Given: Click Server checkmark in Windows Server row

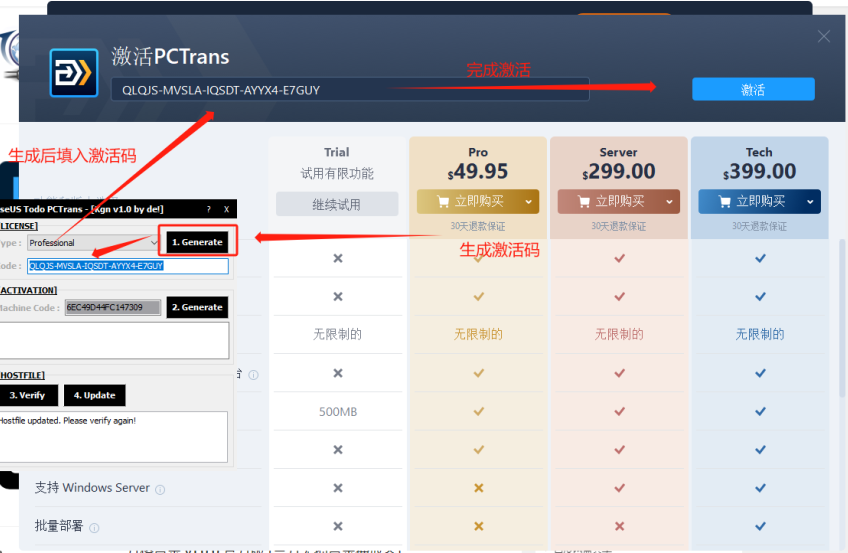Looking at the screenshot, I should click(620, 488).
